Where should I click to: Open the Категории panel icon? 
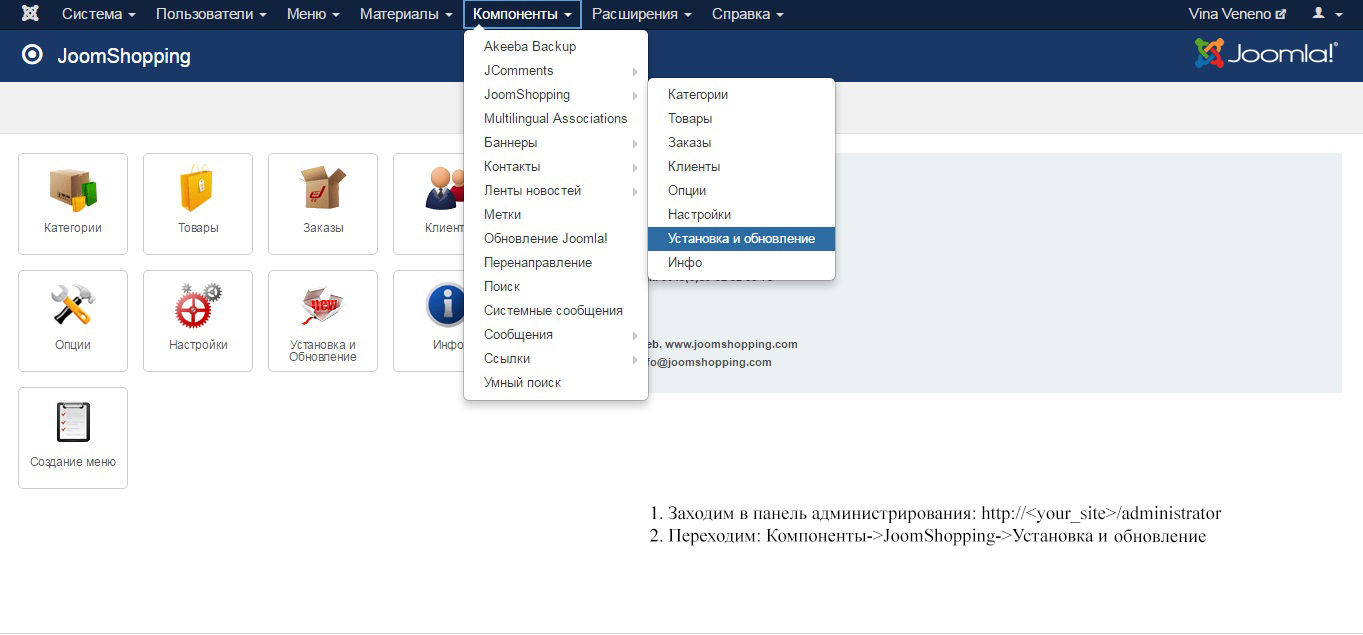[x=73, y=204]
